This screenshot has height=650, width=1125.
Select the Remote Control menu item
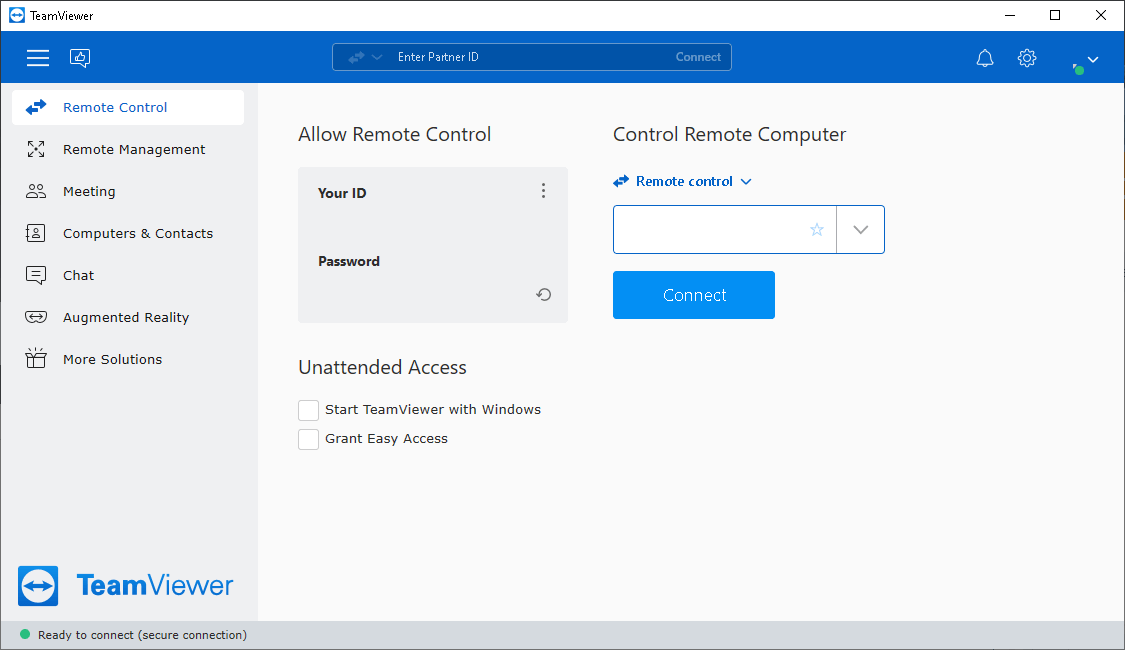coord(128,108)
